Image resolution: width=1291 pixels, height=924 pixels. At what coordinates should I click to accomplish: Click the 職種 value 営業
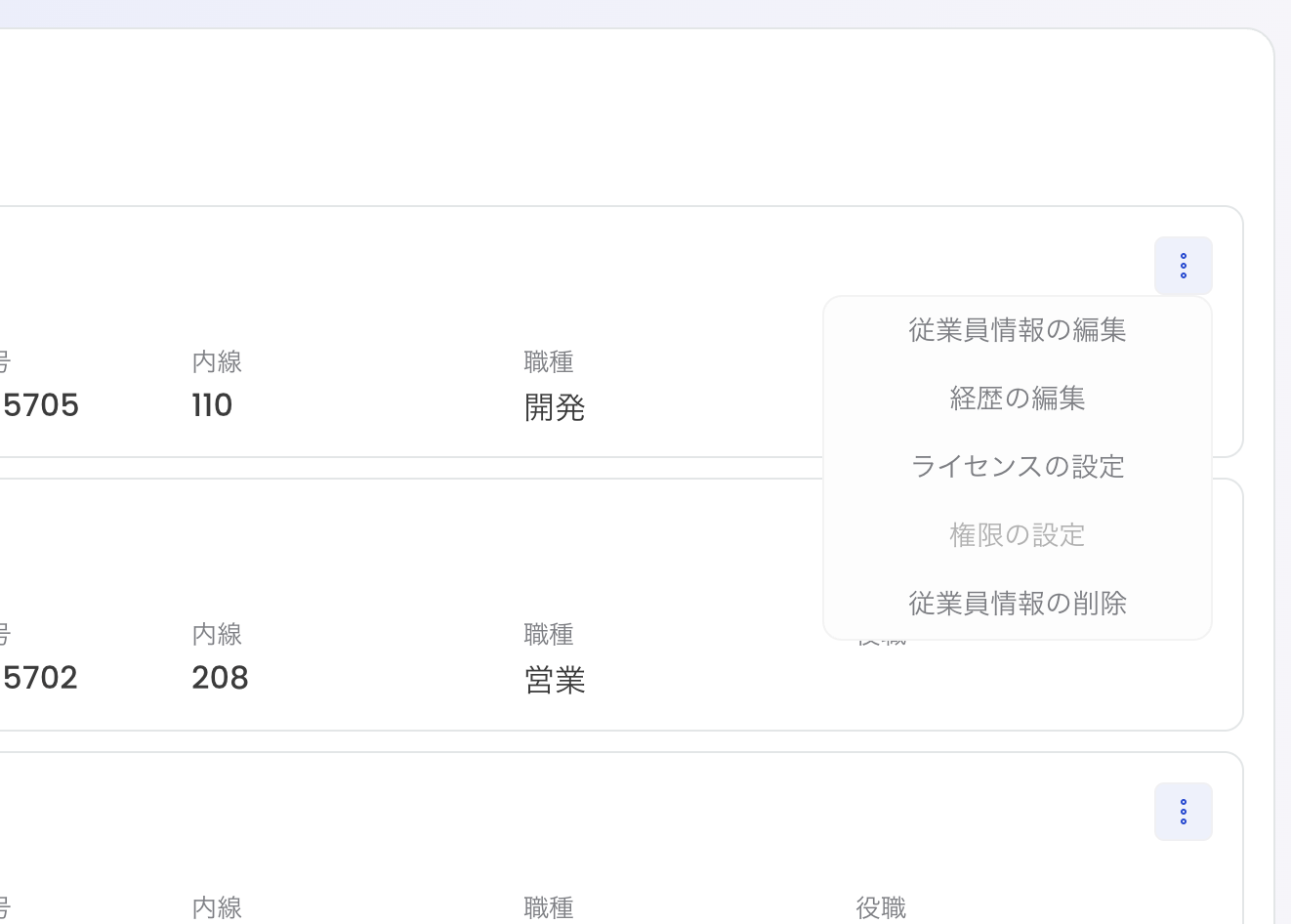(555, 680)
